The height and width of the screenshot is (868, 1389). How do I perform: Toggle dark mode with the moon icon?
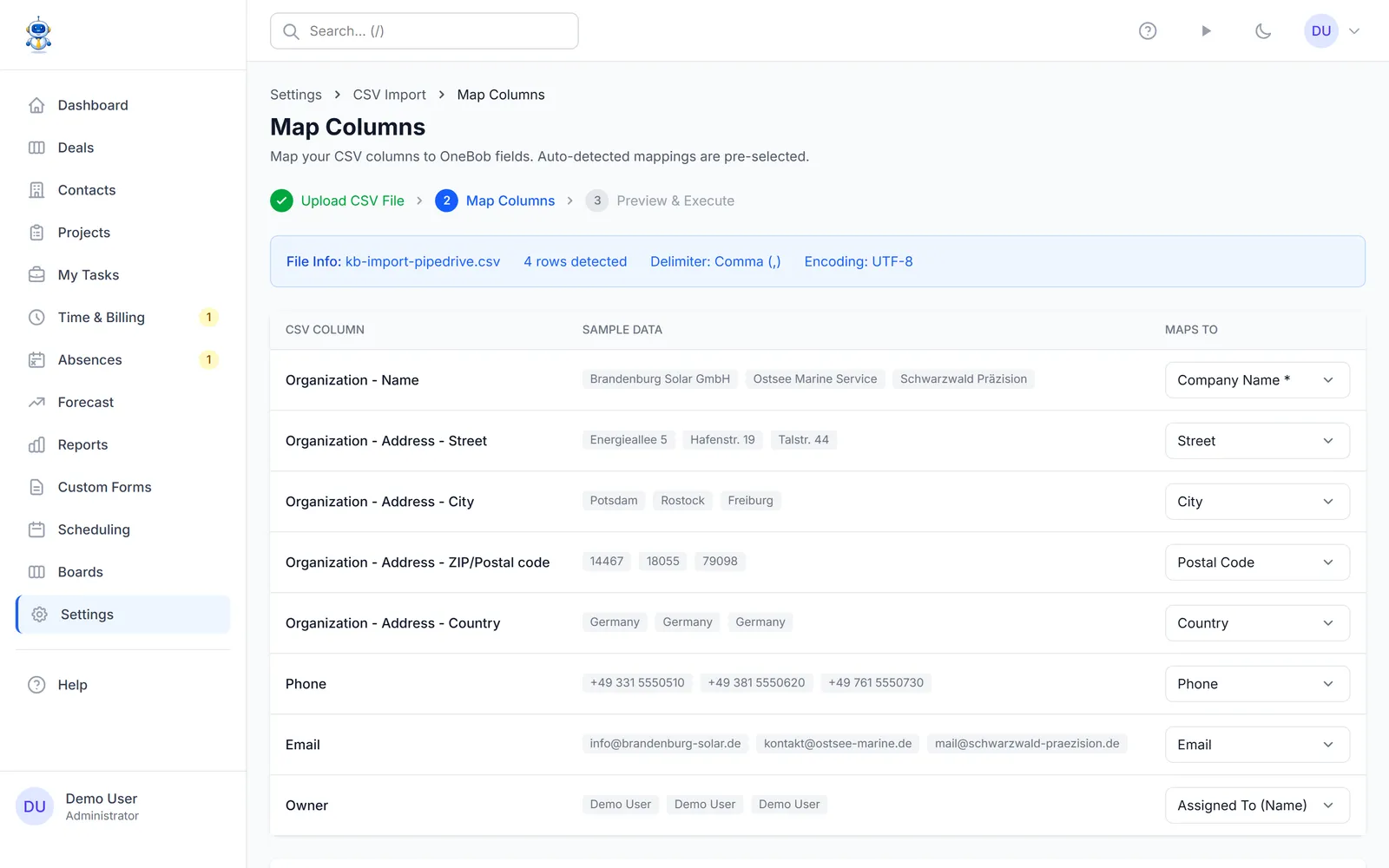tap(1263, 31)
